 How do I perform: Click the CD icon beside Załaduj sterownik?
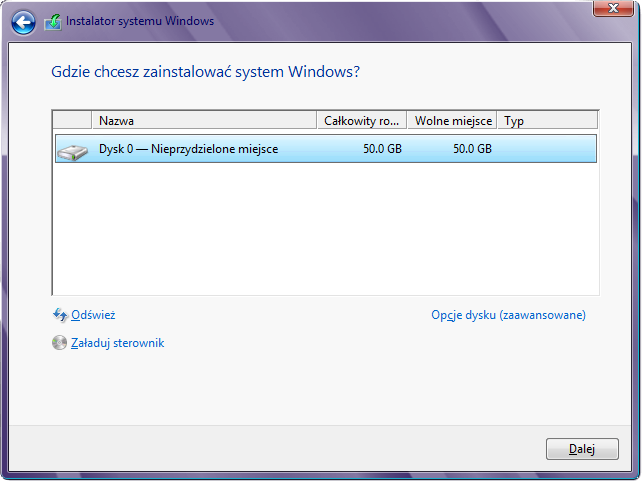[59, 343]
